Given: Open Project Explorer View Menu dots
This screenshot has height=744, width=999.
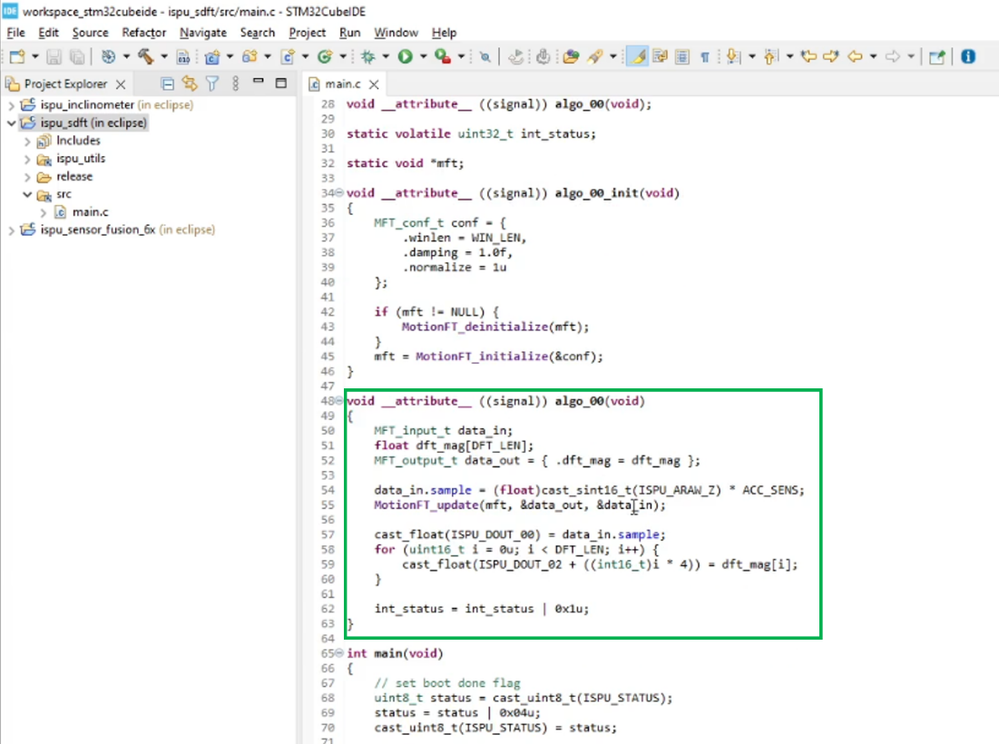Looking at the screenshot, I should (x=236, y=83).
